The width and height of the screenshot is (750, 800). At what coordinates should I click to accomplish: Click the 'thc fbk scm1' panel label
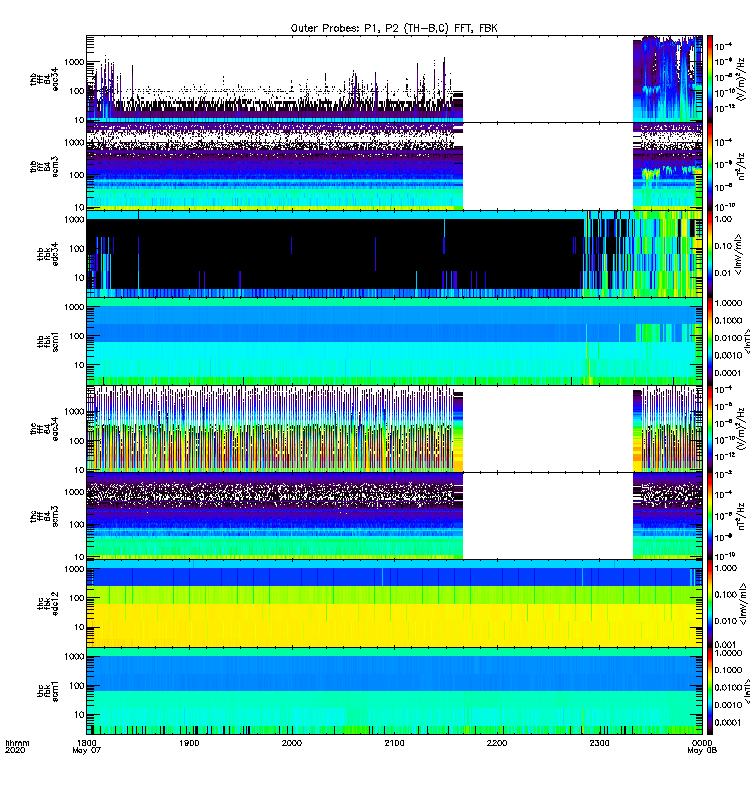[48, 692]
